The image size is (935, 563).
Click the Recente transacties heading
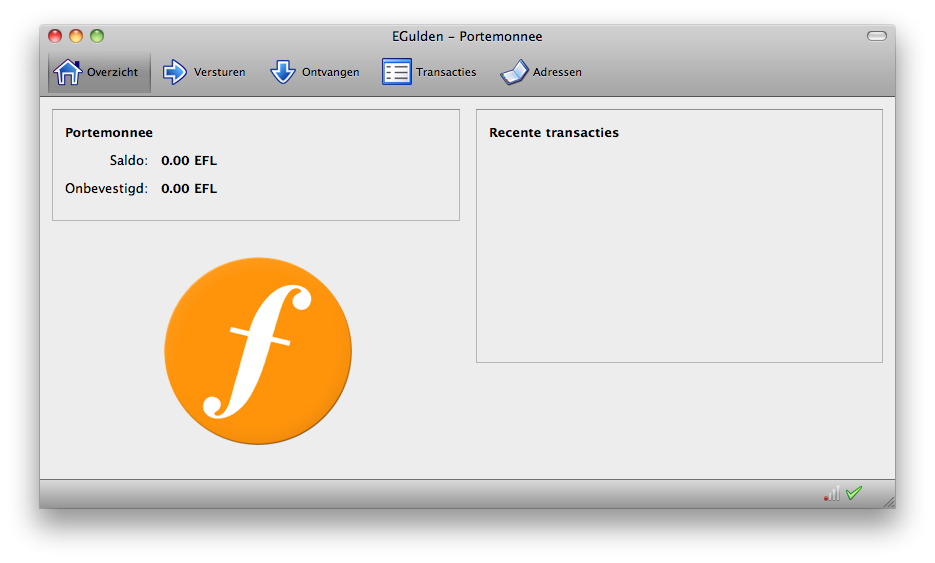click(x=554, y=132)
